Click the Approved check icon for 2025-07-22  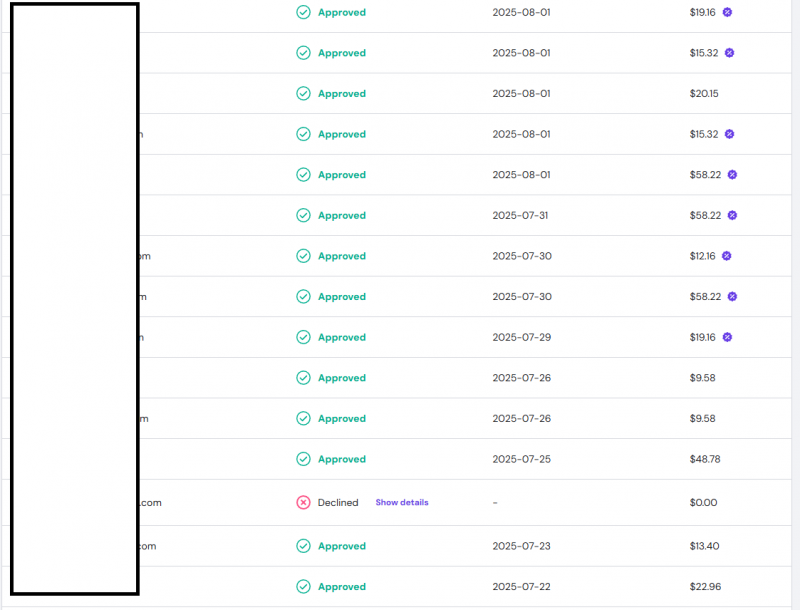303,587
